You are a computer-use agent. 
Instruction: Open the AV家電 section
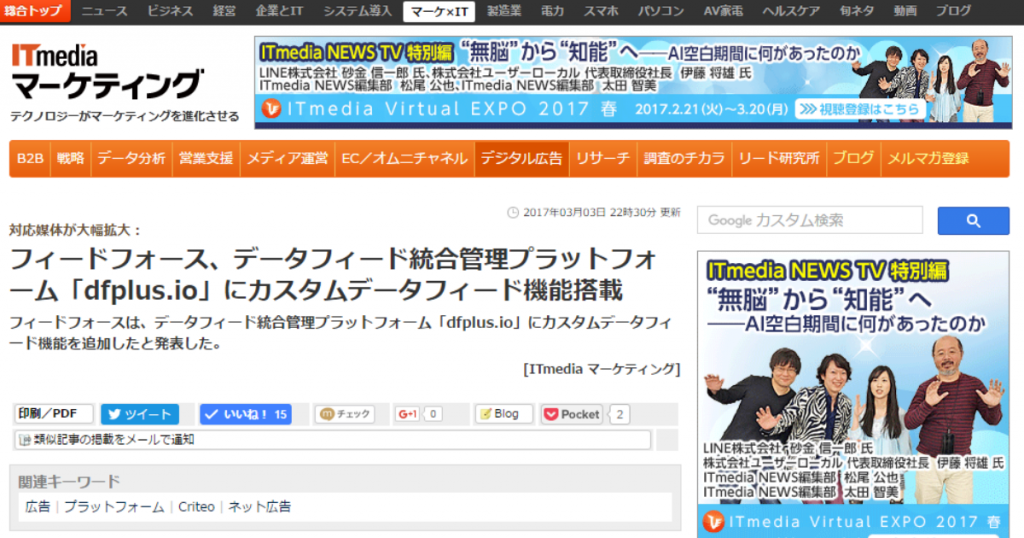tap(723, 11)
